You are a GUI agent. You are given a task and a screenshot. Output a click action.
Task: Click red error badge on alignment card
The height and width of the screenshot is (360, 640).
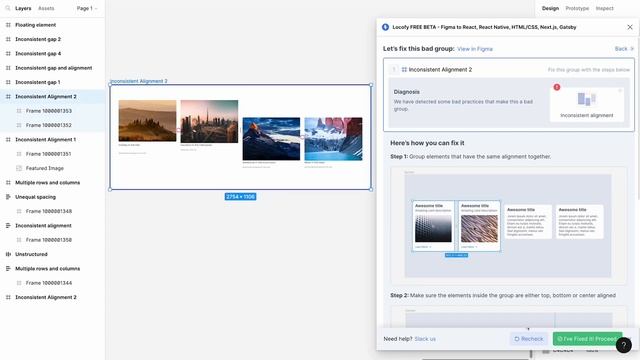tap(557, 87)
